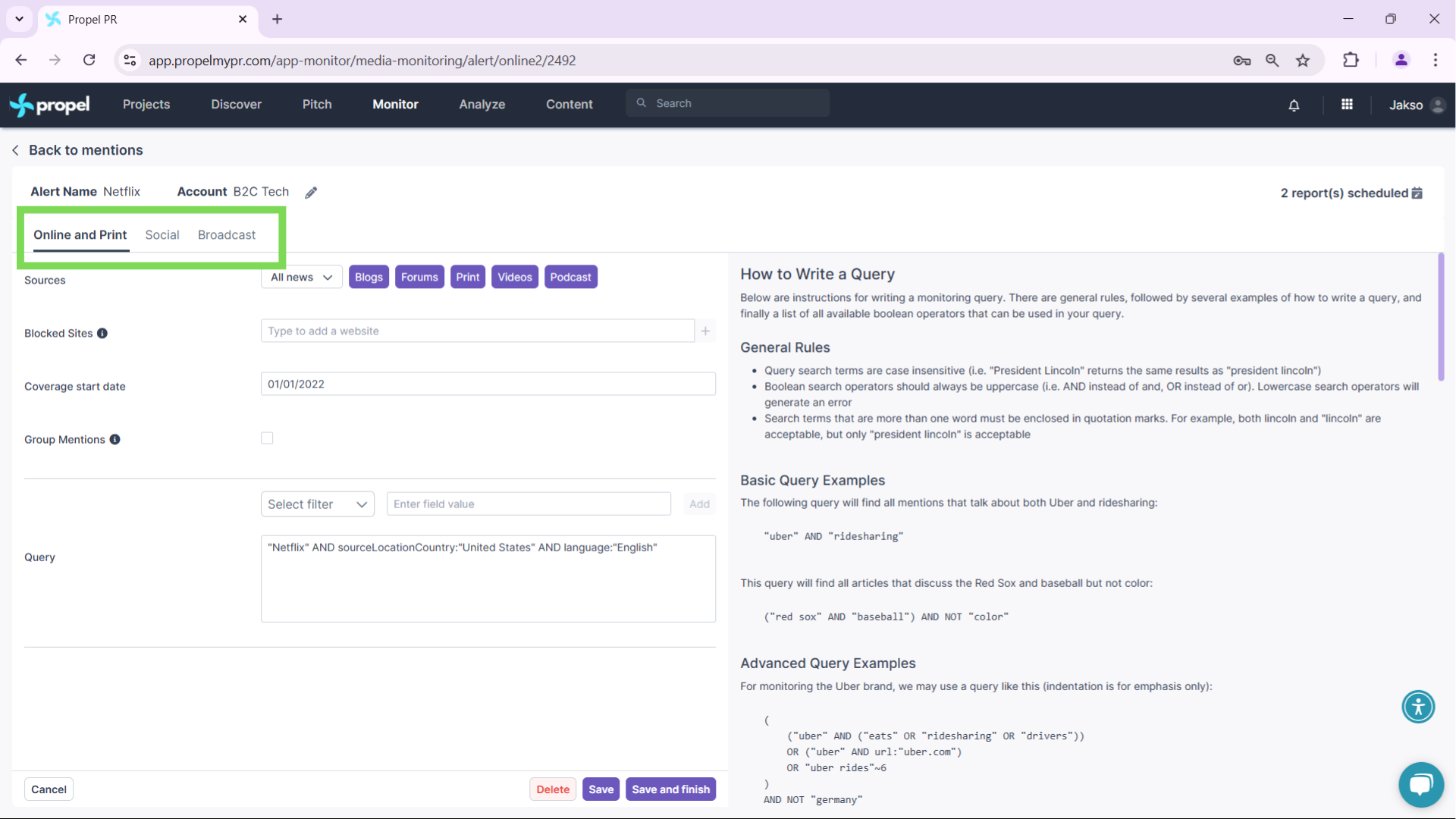This screenshot has height=819, width=1456.
Task: Click the Blocked Sites info icon
Action: (x=102, y=333)
